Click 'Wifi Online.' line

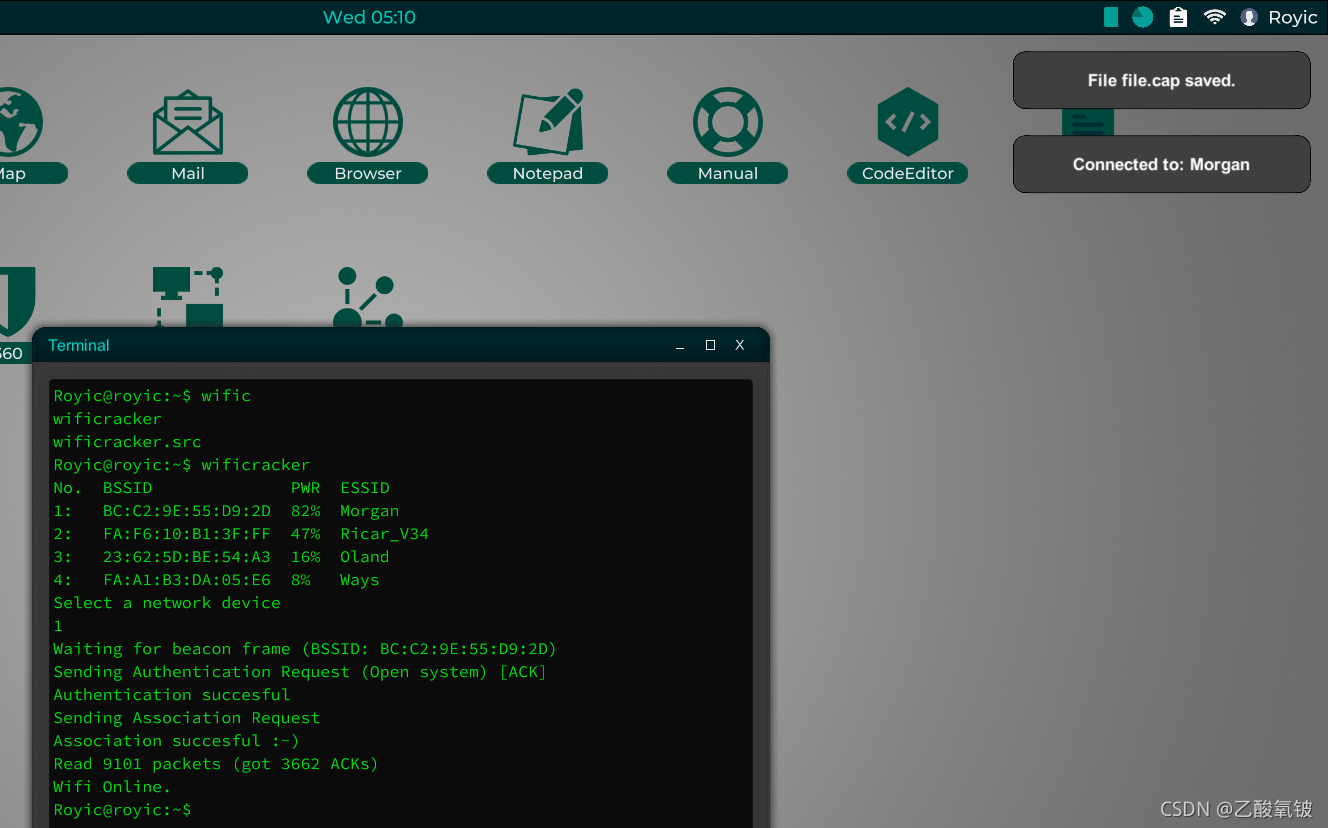(112, 787)
